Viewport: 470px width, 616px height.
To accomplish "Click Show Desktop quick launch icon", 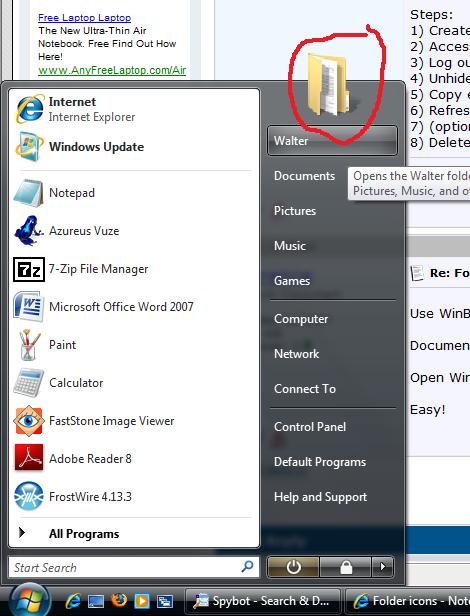I will [96, 601].
